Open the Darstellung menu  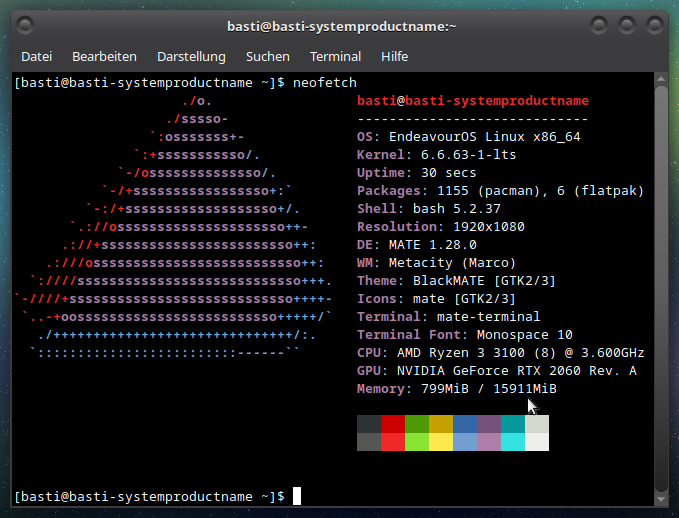(191, 57)
